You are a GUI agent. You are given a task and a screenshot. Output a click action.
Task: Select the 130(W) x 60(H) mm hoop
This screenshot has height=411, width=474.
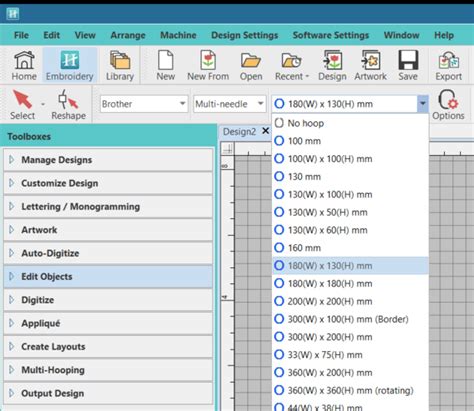pos(350,230)
